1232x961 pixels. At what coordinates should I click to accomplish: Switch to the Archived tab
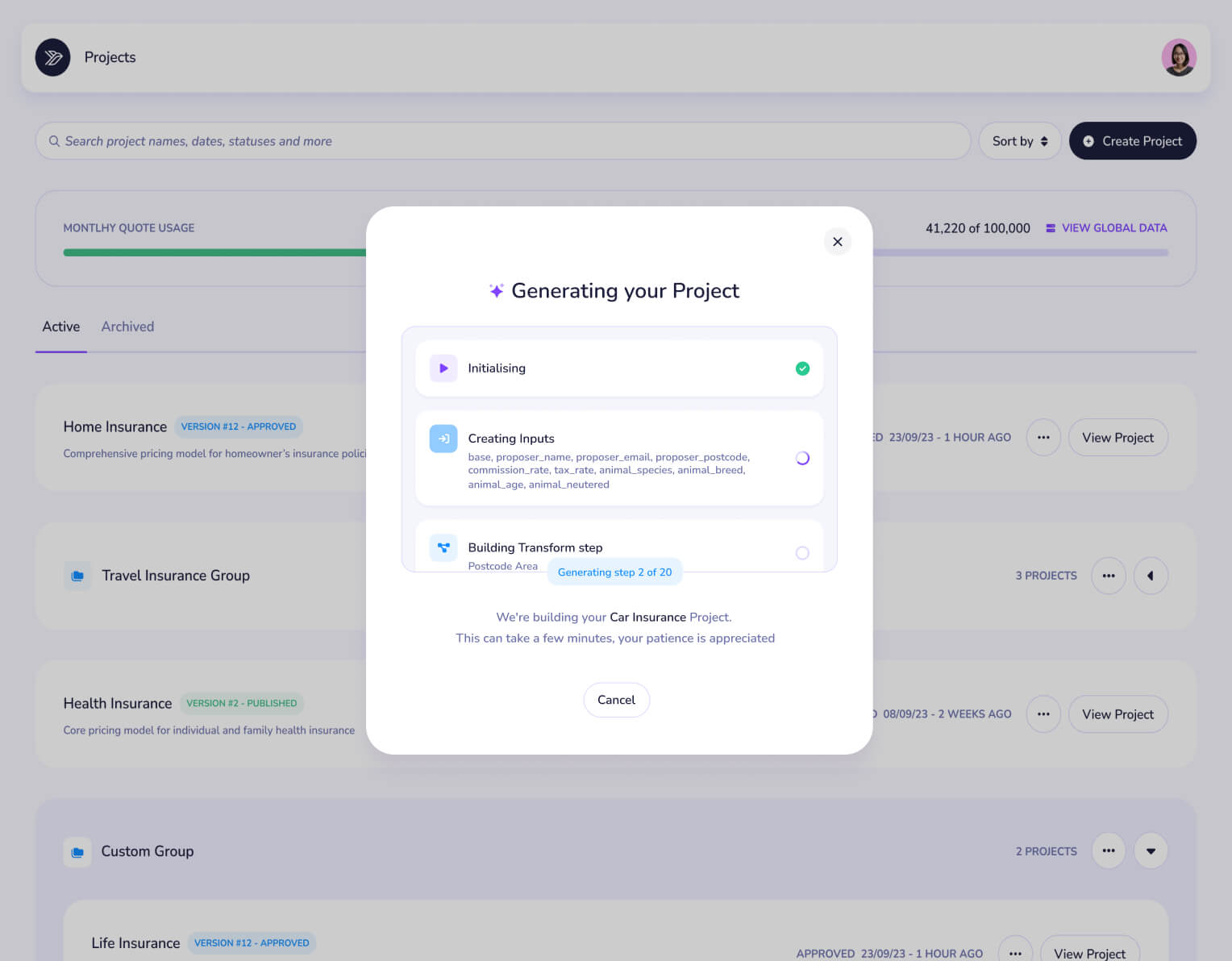pos(127,327)
